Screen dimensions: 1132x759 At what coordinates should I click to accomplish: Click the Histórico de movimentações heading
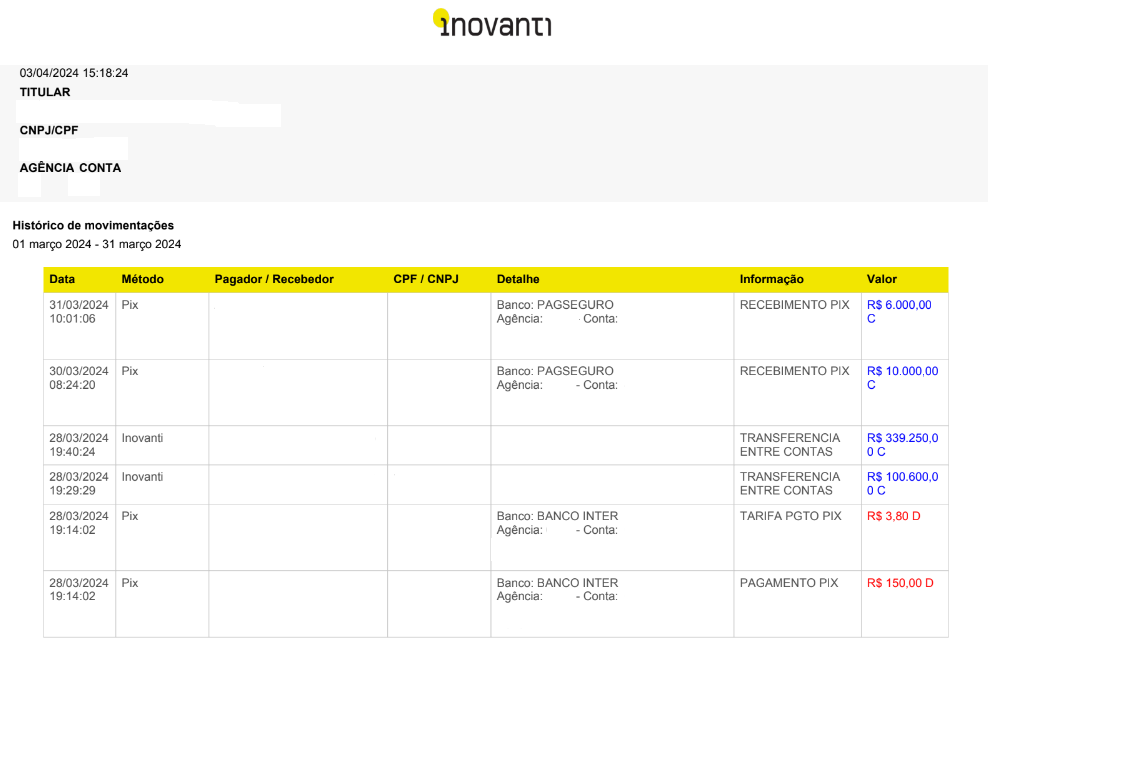[93, 225]
